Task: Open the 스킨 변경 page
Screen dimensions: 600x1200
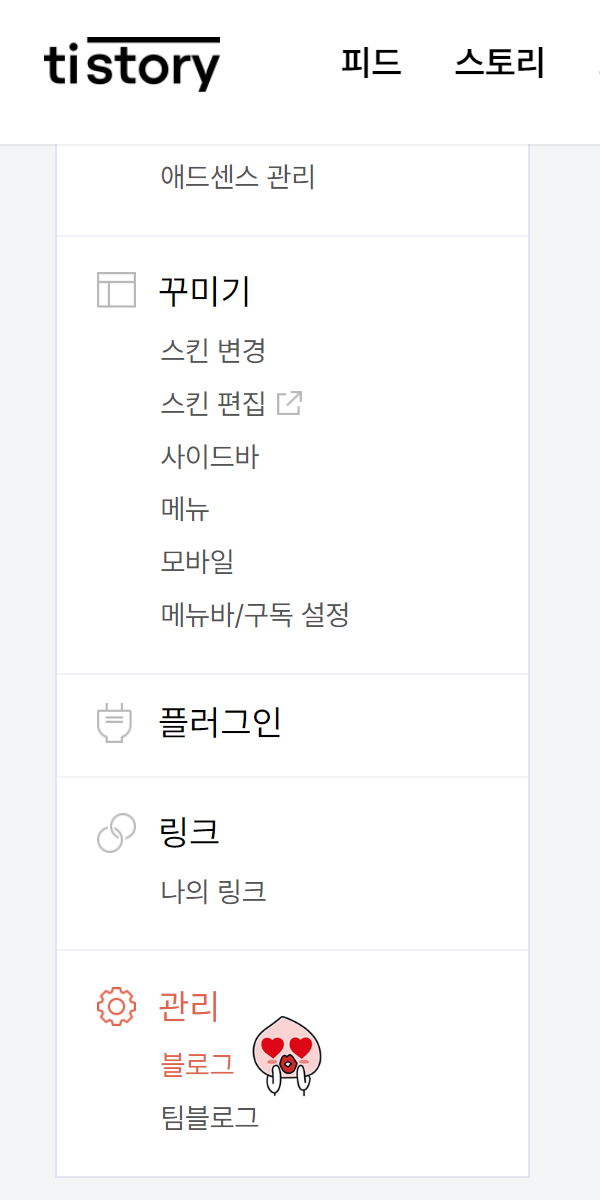Action: tap(214, 351)
